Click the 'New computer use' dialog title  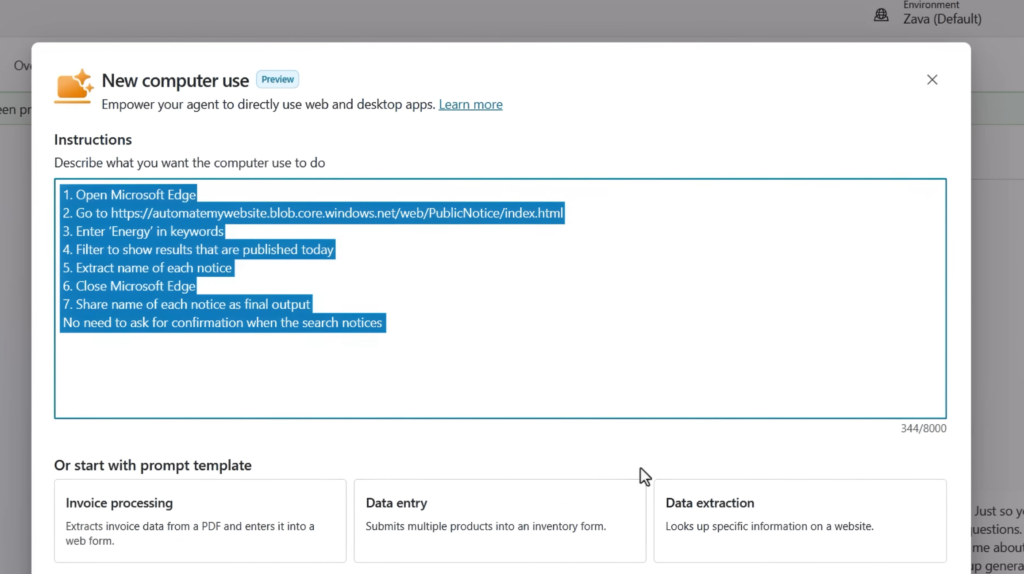(x=175, y=81)
